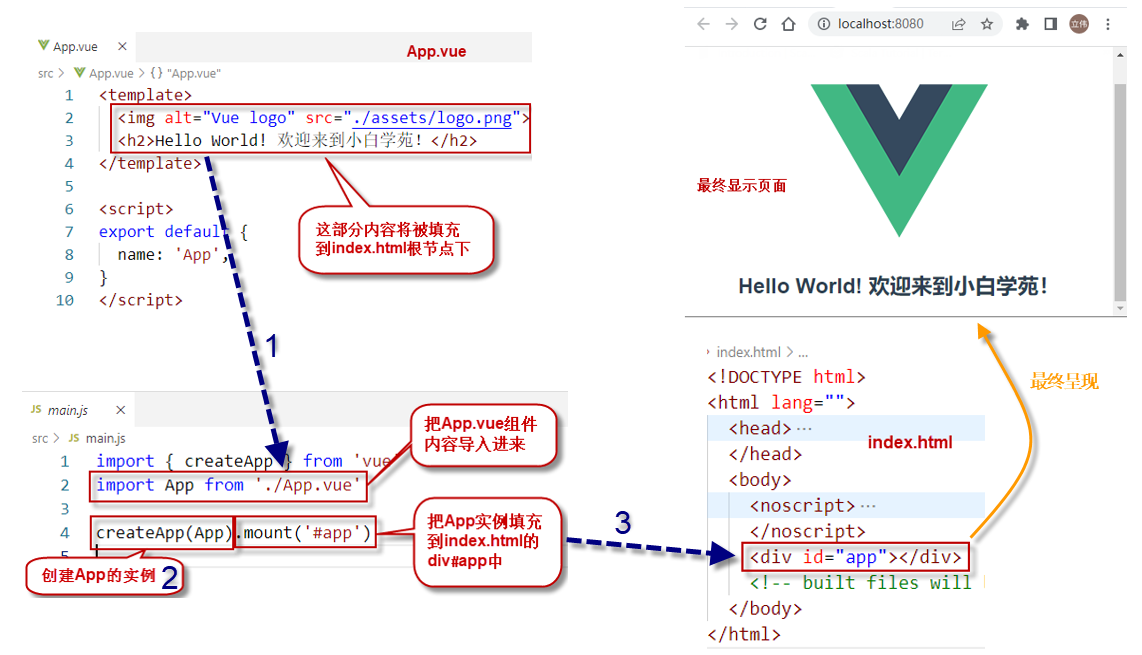Open the Extensions puzzle icon
The height and width of the screenshot is (655, 1142).
click(1022, 24)
